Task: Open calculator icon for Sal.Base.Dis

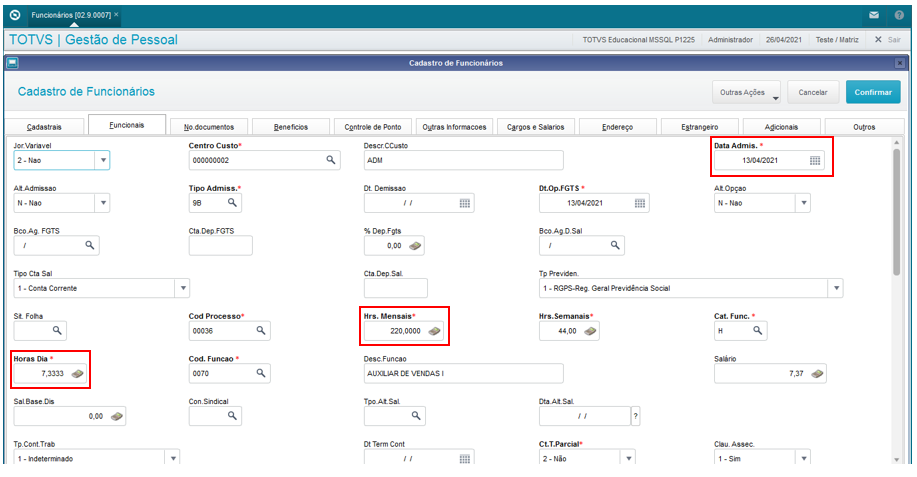Action: [116, 416]
